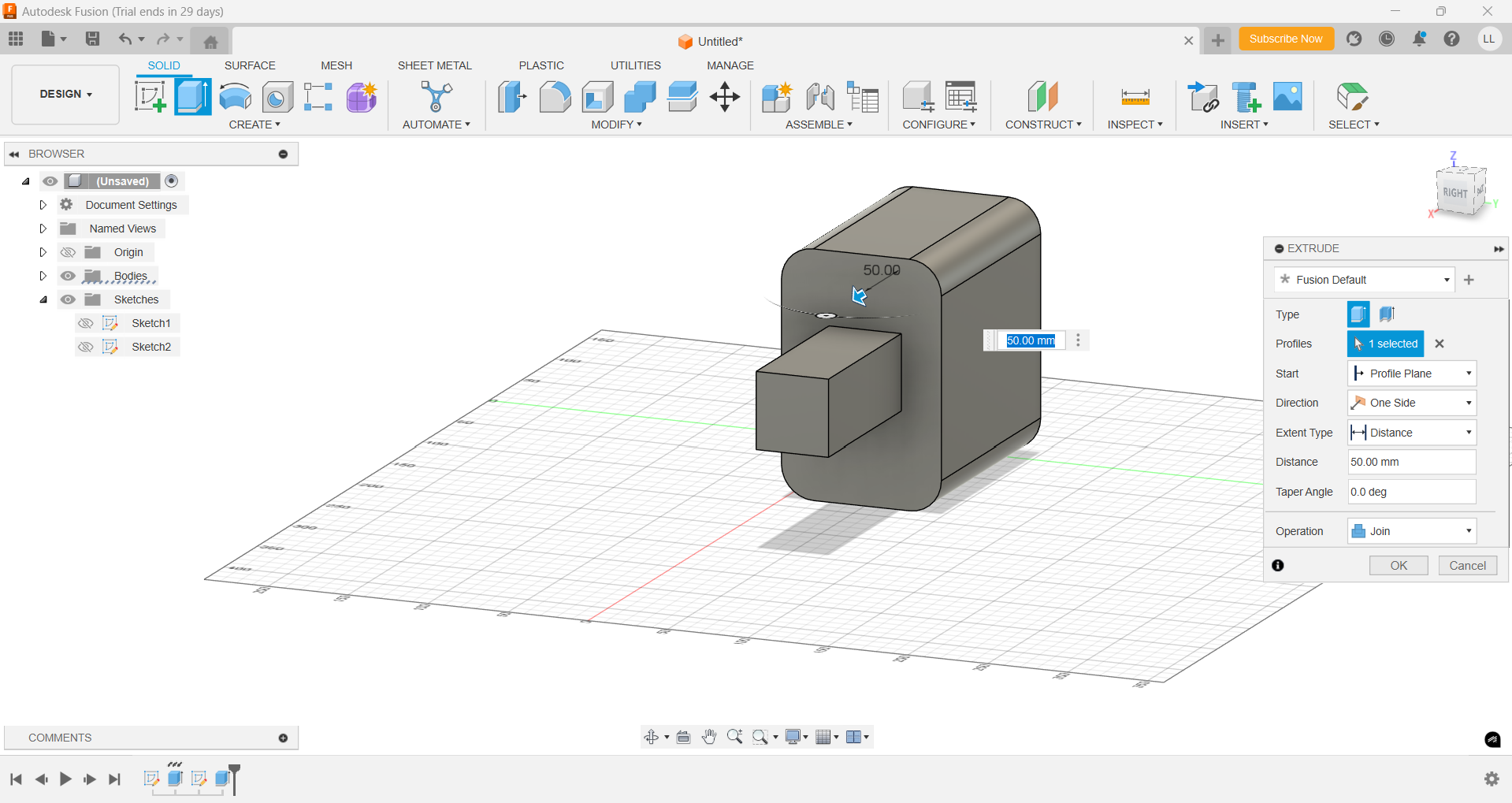This screenshot has width=1512, height=803.
Task: Select the Combine tool
Action: click(x=640, y=97)
